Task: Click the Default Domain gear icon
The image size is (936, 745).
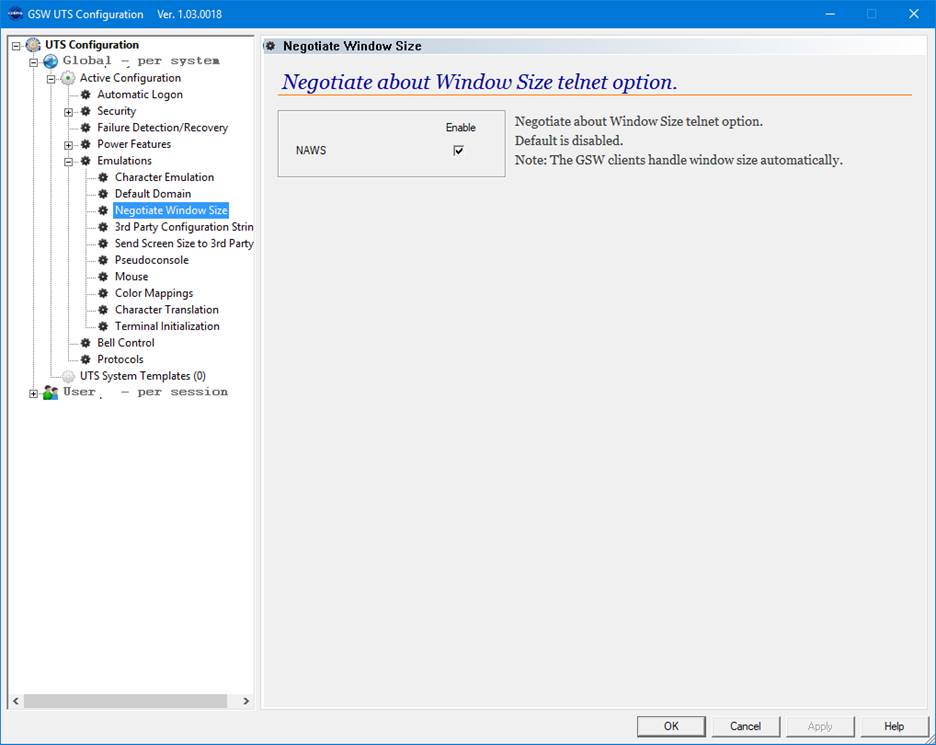Action: click(x=103, y=194)
